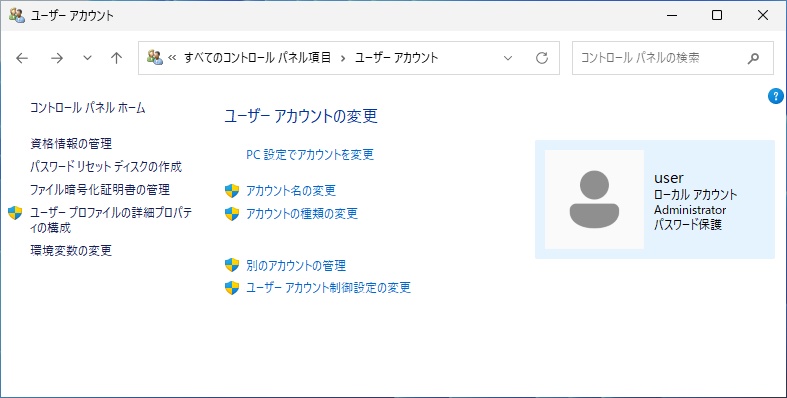
Task: Click "Administrator" account type text
Action: (690, 210)
